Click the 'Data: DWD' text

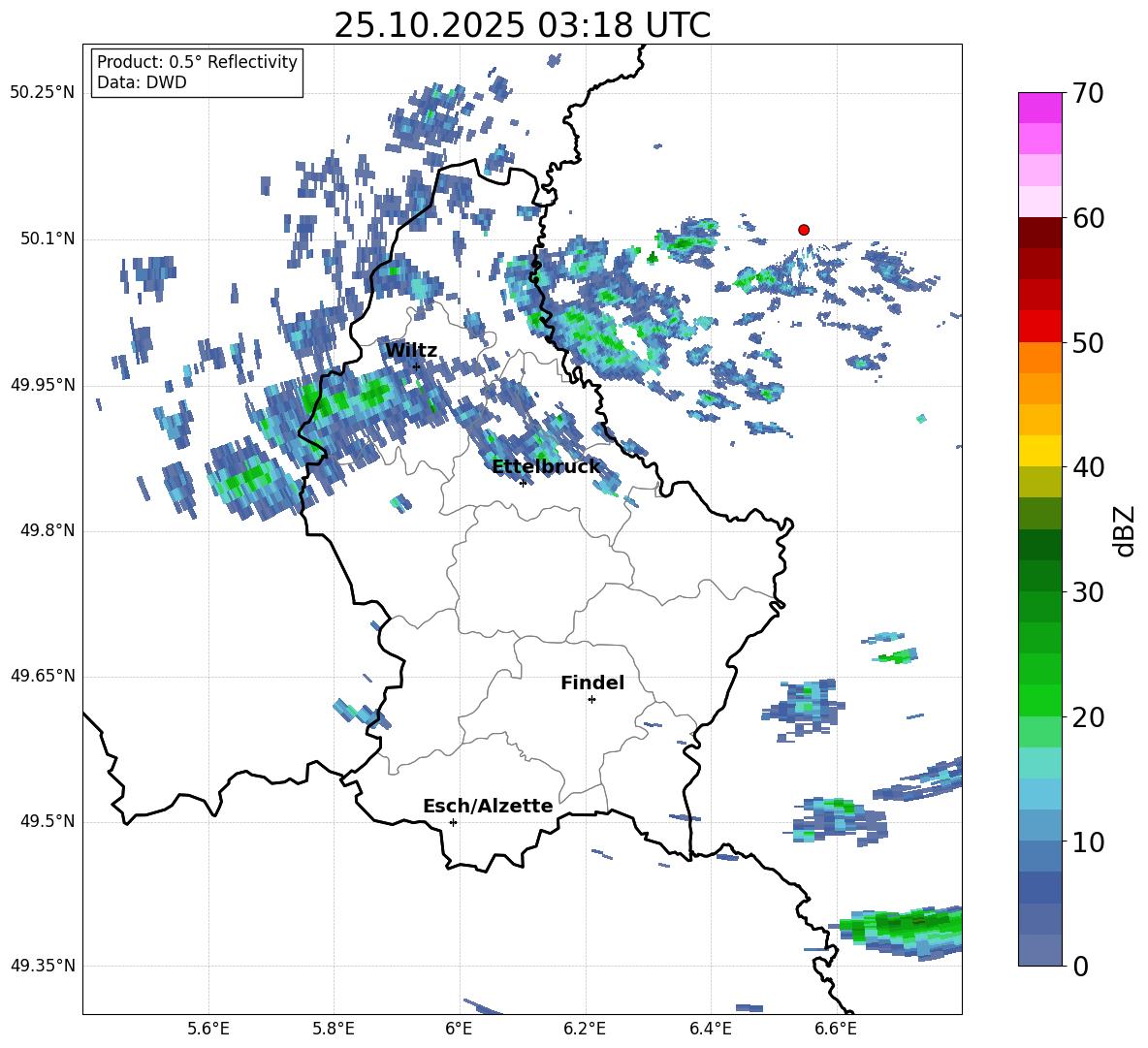(x=142, y=82)
